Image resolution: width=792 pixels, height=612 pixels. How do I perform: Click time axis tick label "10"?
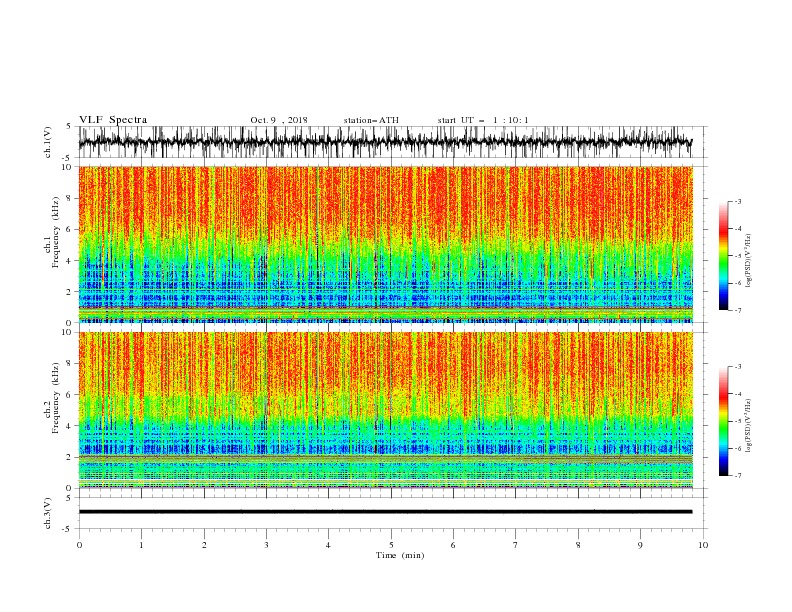[703, 545]
